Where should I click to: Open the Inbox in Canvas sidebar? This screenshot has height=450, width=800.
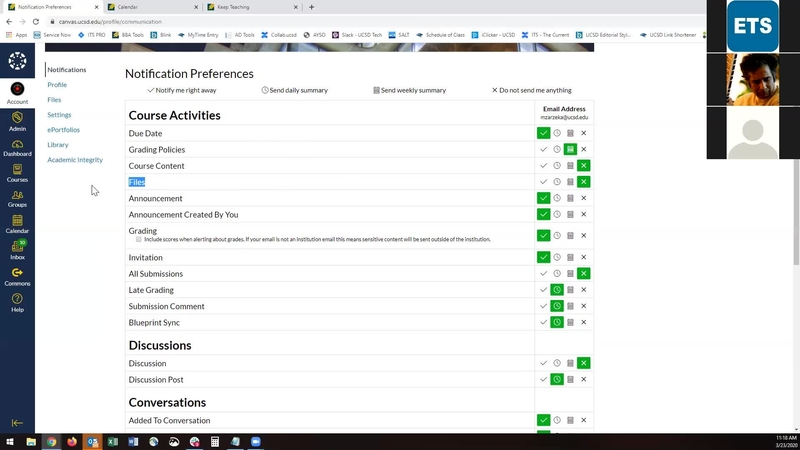click(x=17, y=250)
